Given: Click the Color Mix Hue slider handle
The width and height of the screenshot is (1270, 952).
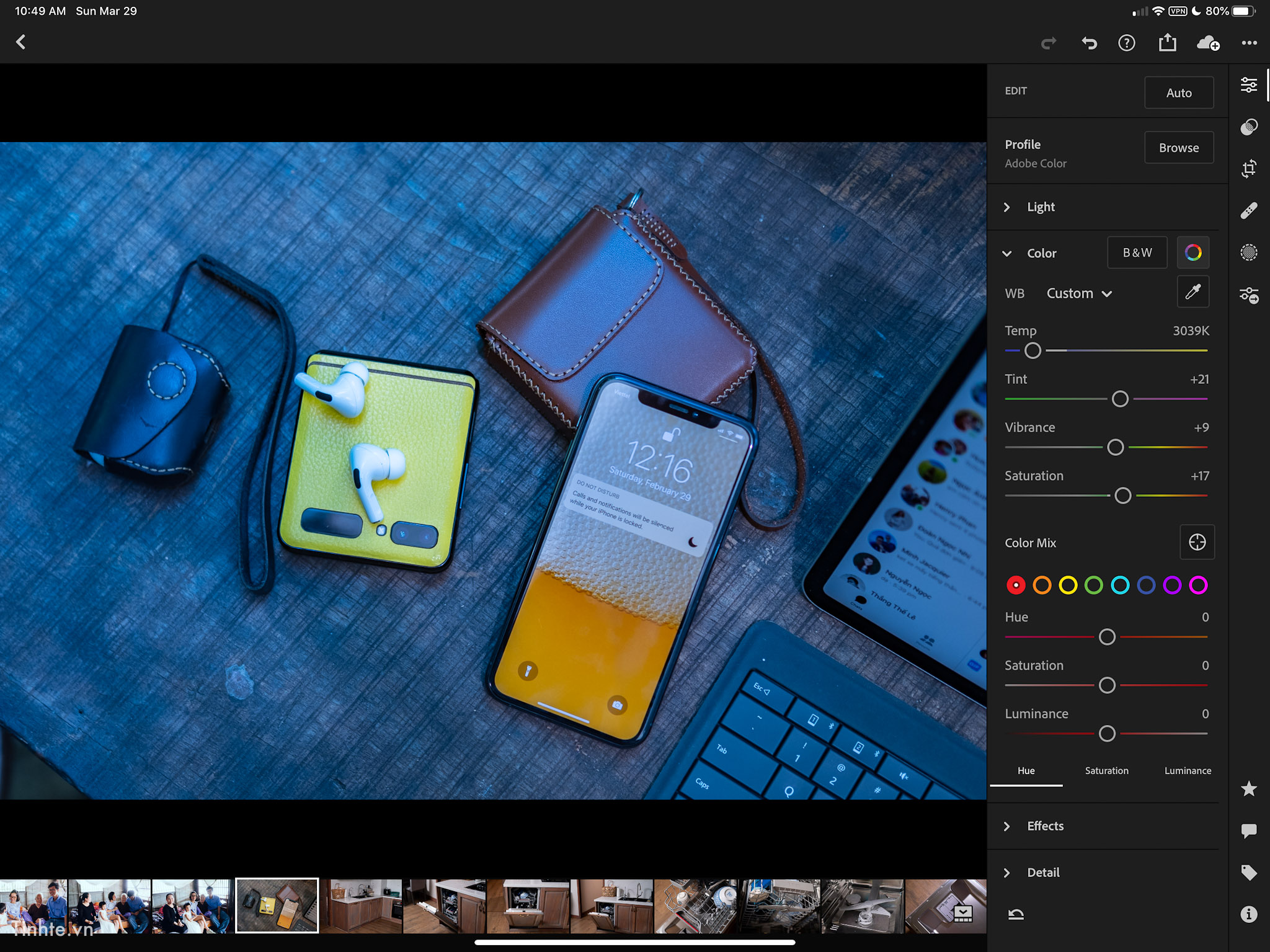Looking at the screenshot, I should (1107, 637).
